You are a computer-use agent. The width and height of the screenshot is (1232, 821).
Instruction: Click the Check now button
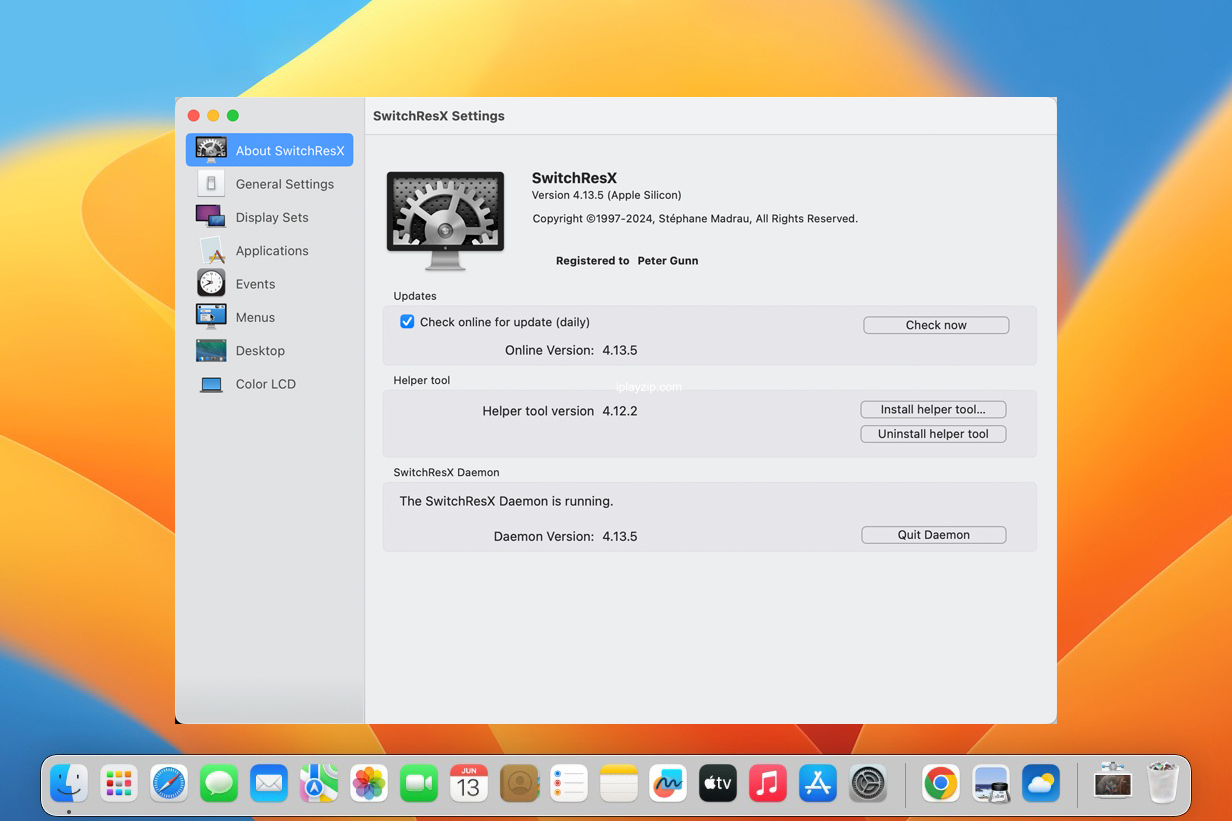[936, 325]
